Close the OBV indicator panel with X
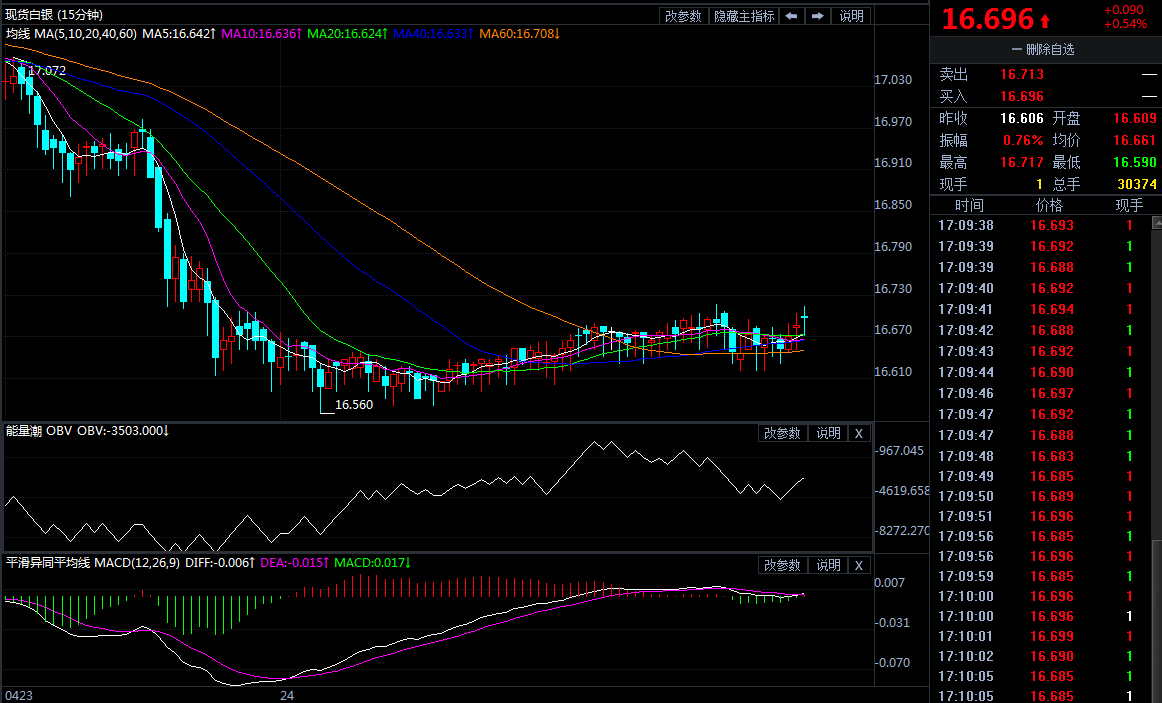 point(859,433)
